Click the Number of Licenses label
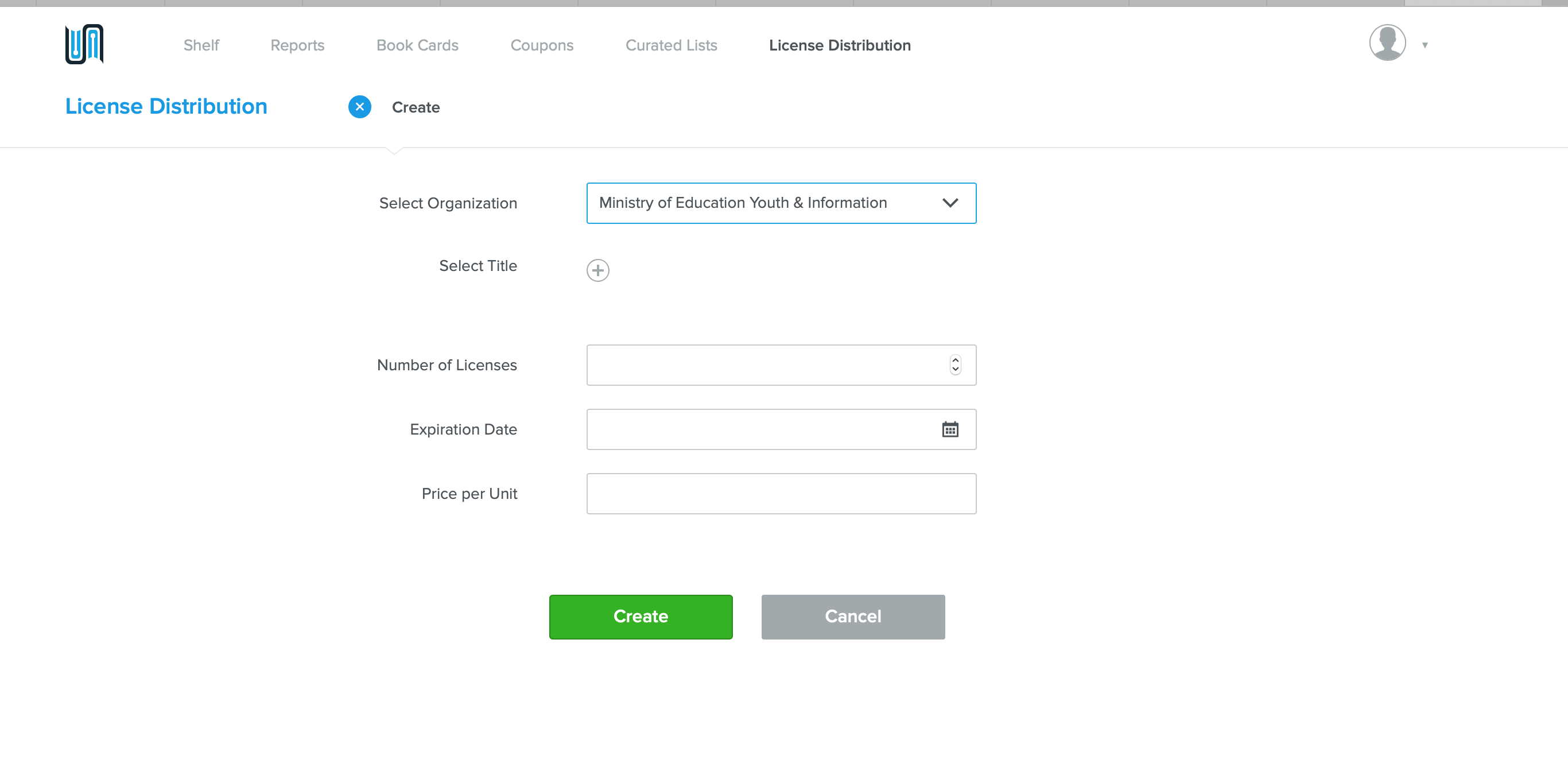Viewport: 1568px width, 775px height. coord(447,365)
